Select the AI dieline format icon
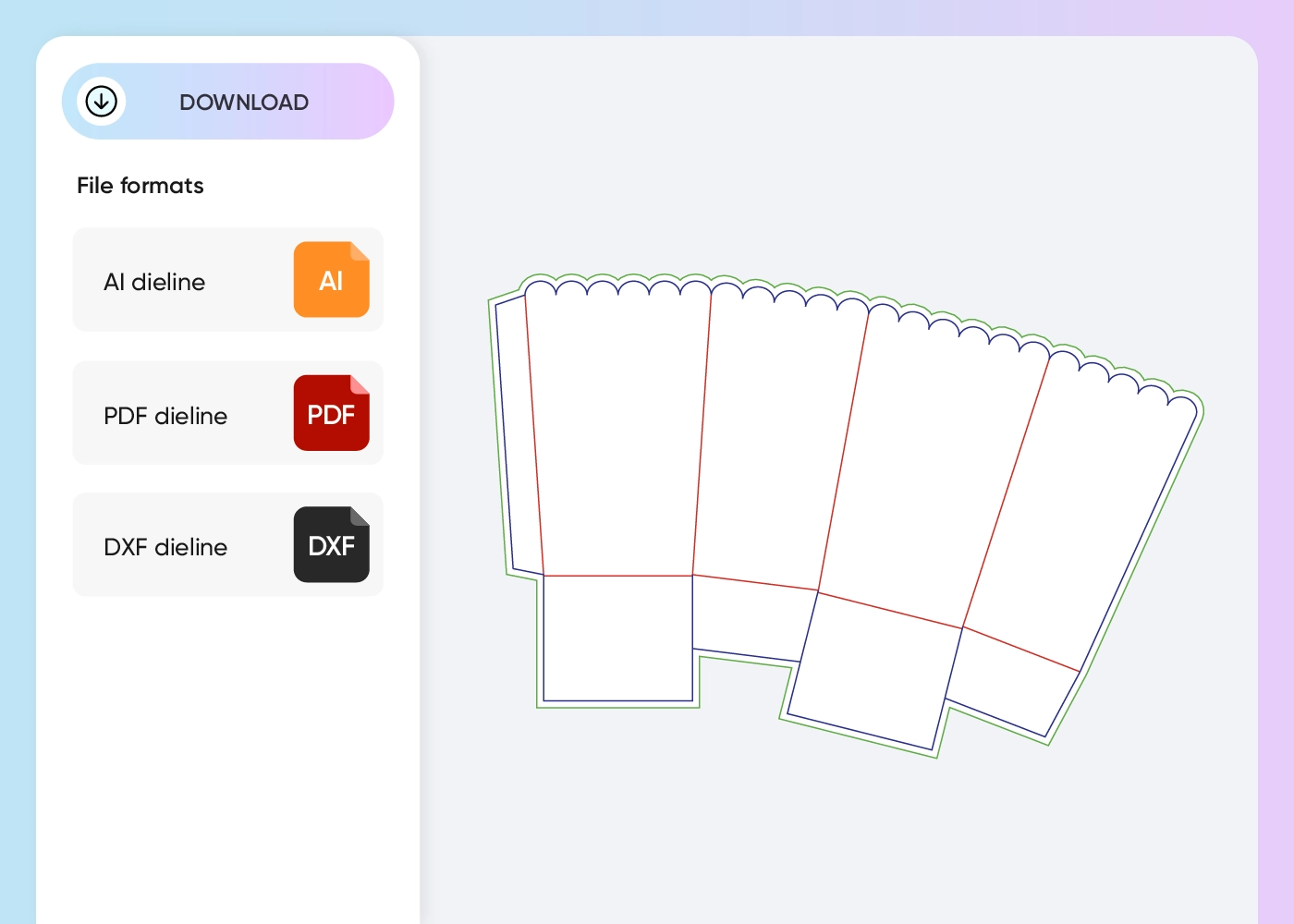The image size is (1294, 924). point(331,279)
